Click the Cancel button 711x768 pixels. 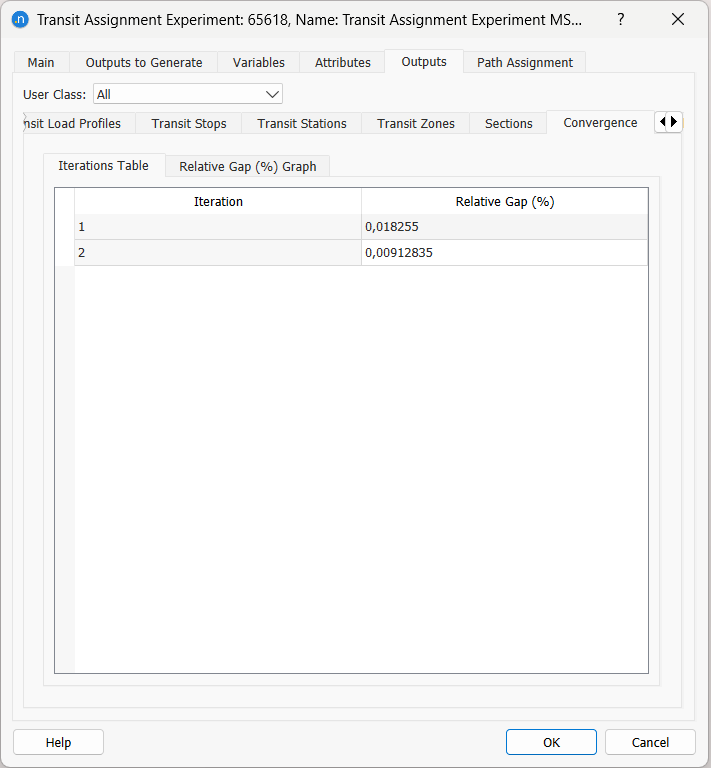pyautogui.click(x=651, y=742)
